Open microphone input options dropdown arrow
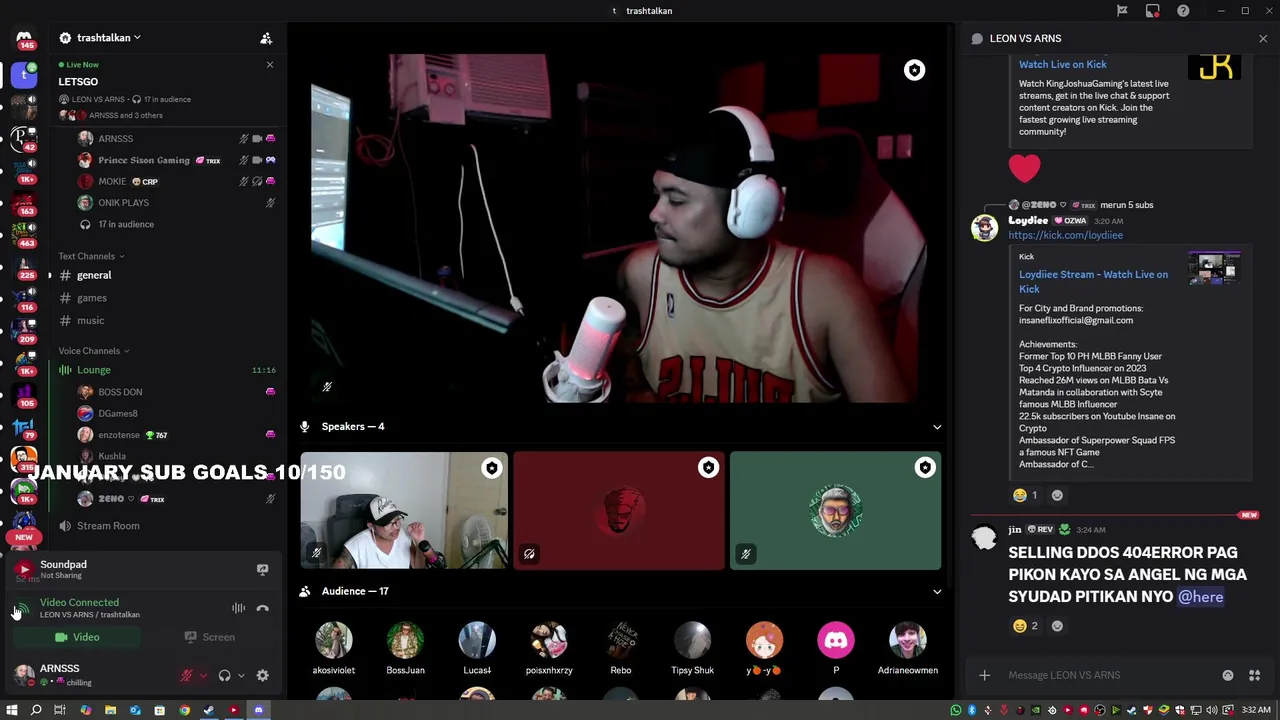Screen dimensions: 1280x720 pyautogui.click(x=203, y=676)
